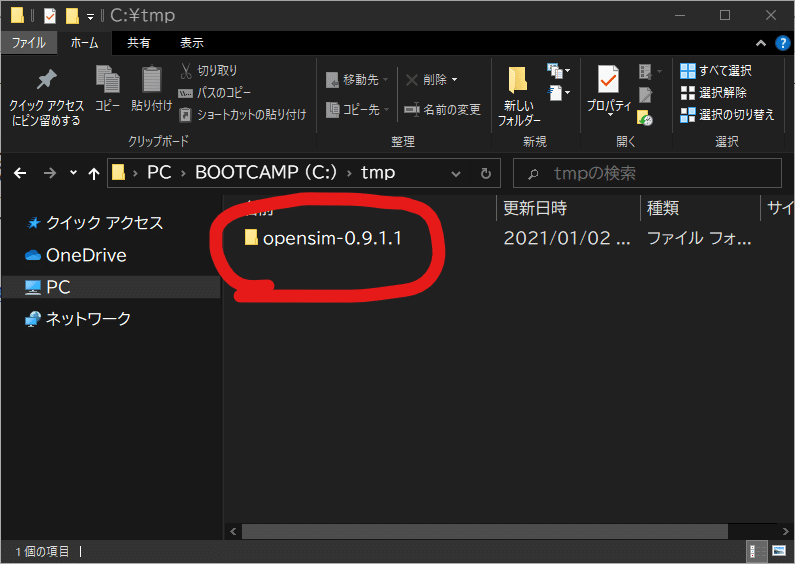795x564 pixels.
Task: Refresh the current folder view
Action: click(486, 174)
